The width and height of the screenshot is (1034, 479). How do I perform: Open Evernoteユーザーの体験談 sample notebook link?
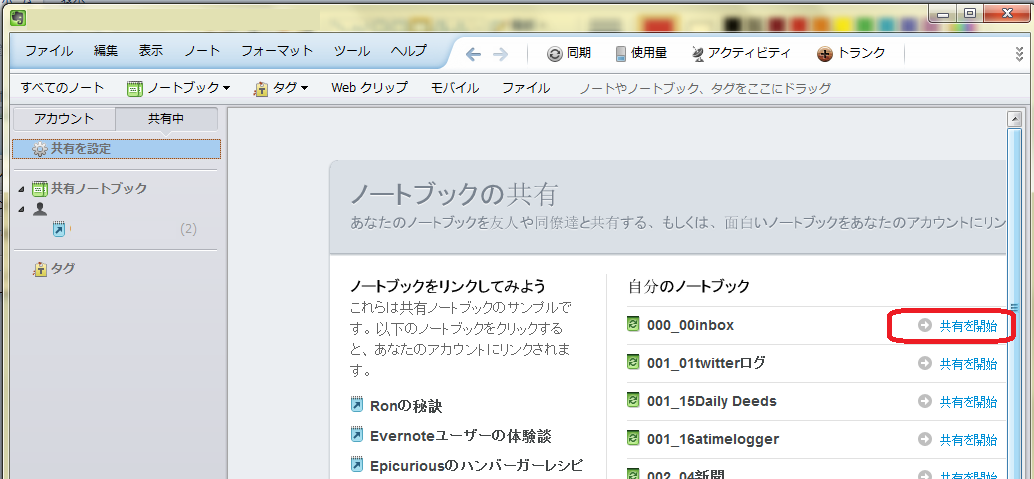click(460, 436)
